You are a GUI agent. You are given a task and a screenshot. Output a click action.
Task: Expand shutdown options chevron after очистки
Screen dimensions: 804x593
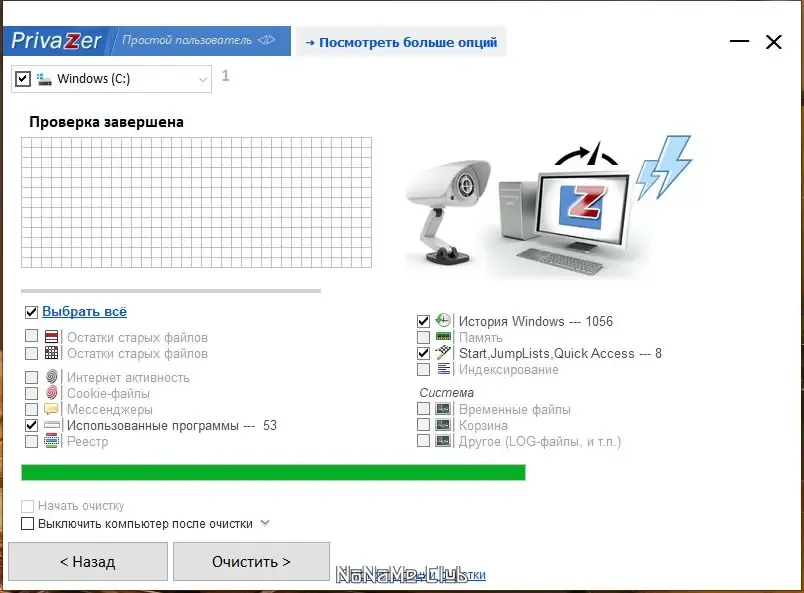[x=265, y=523]
